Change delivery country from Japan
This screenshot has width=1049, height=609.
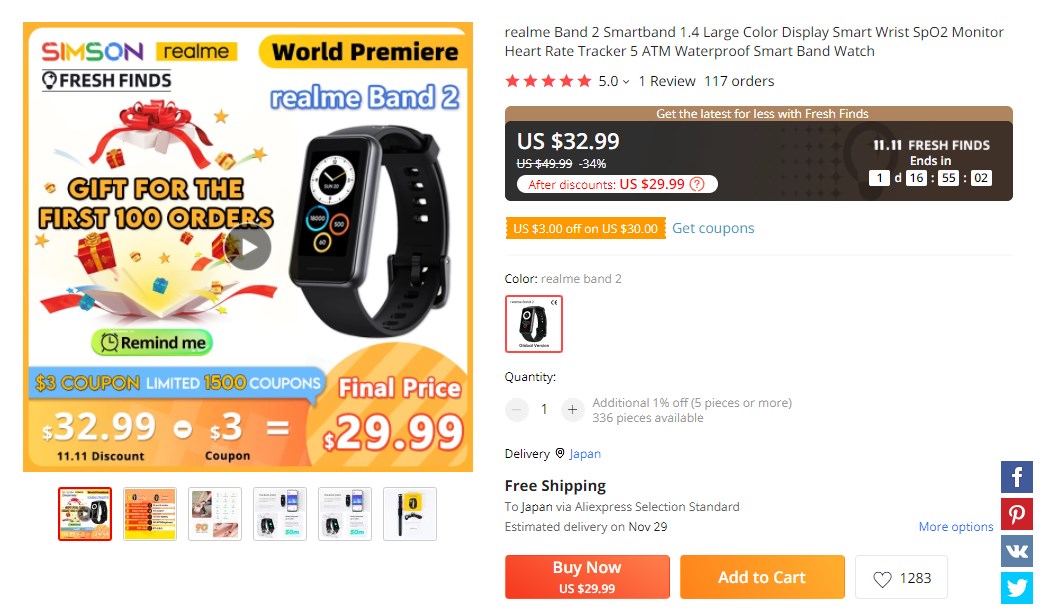585,454
